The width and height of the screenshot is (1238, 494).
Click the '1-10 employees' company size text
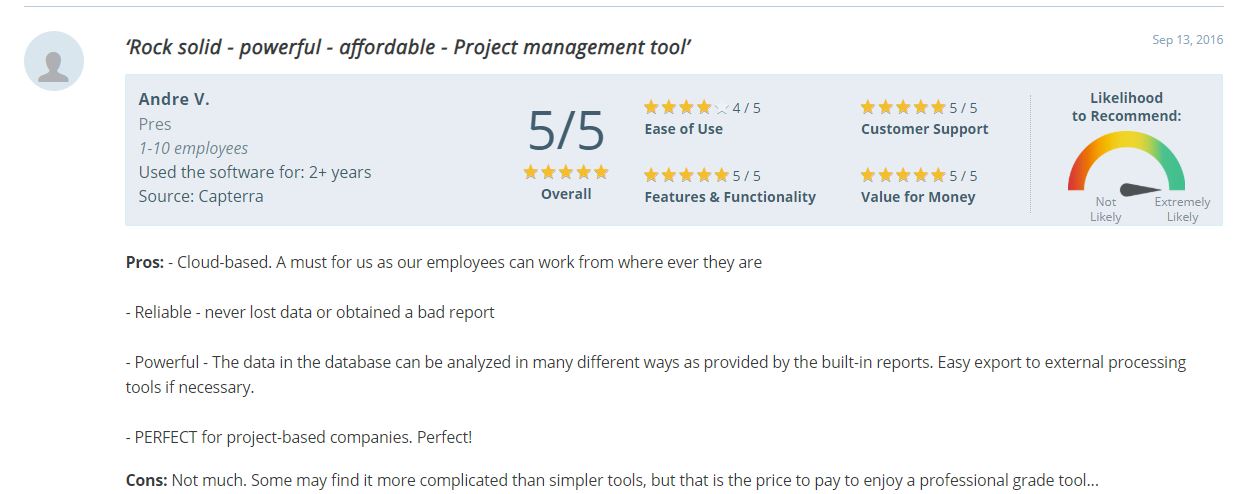193,148
